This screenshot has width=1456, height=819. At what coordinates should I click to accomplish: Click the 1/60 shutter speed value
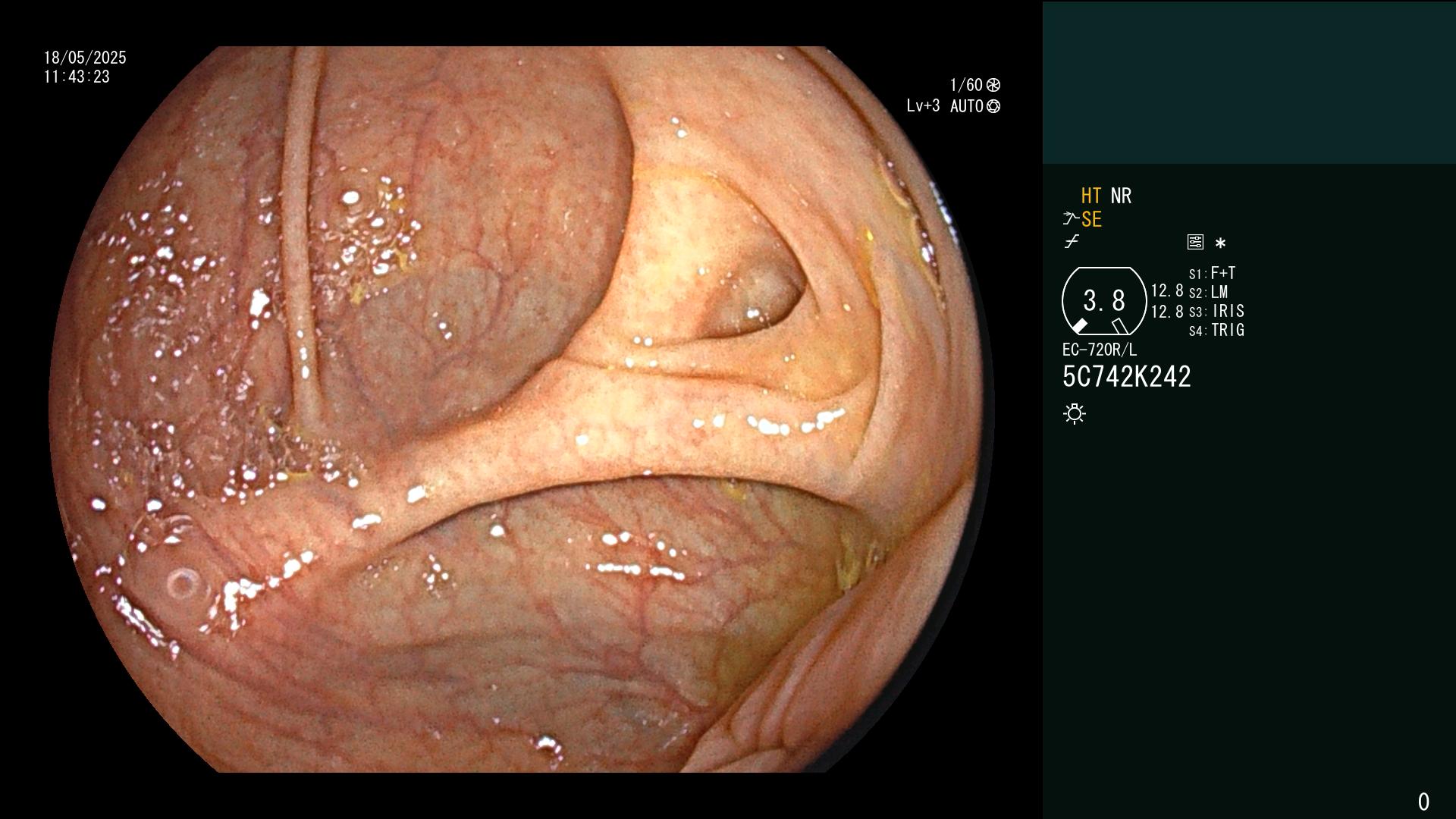tap(966, 85)
